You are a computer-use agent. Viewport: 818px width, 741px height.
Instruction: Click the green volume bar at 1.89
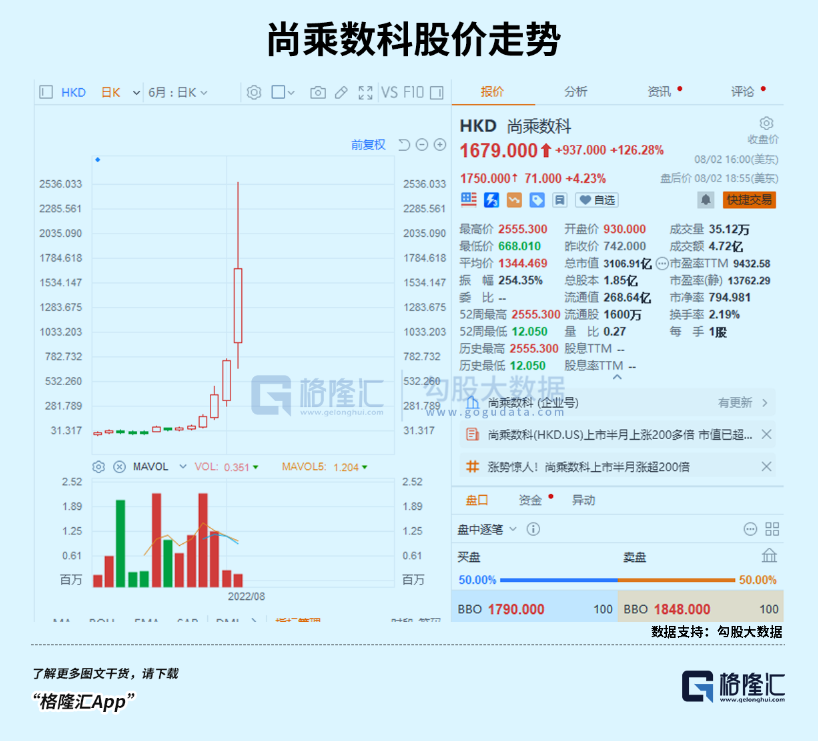click(121, 543)
